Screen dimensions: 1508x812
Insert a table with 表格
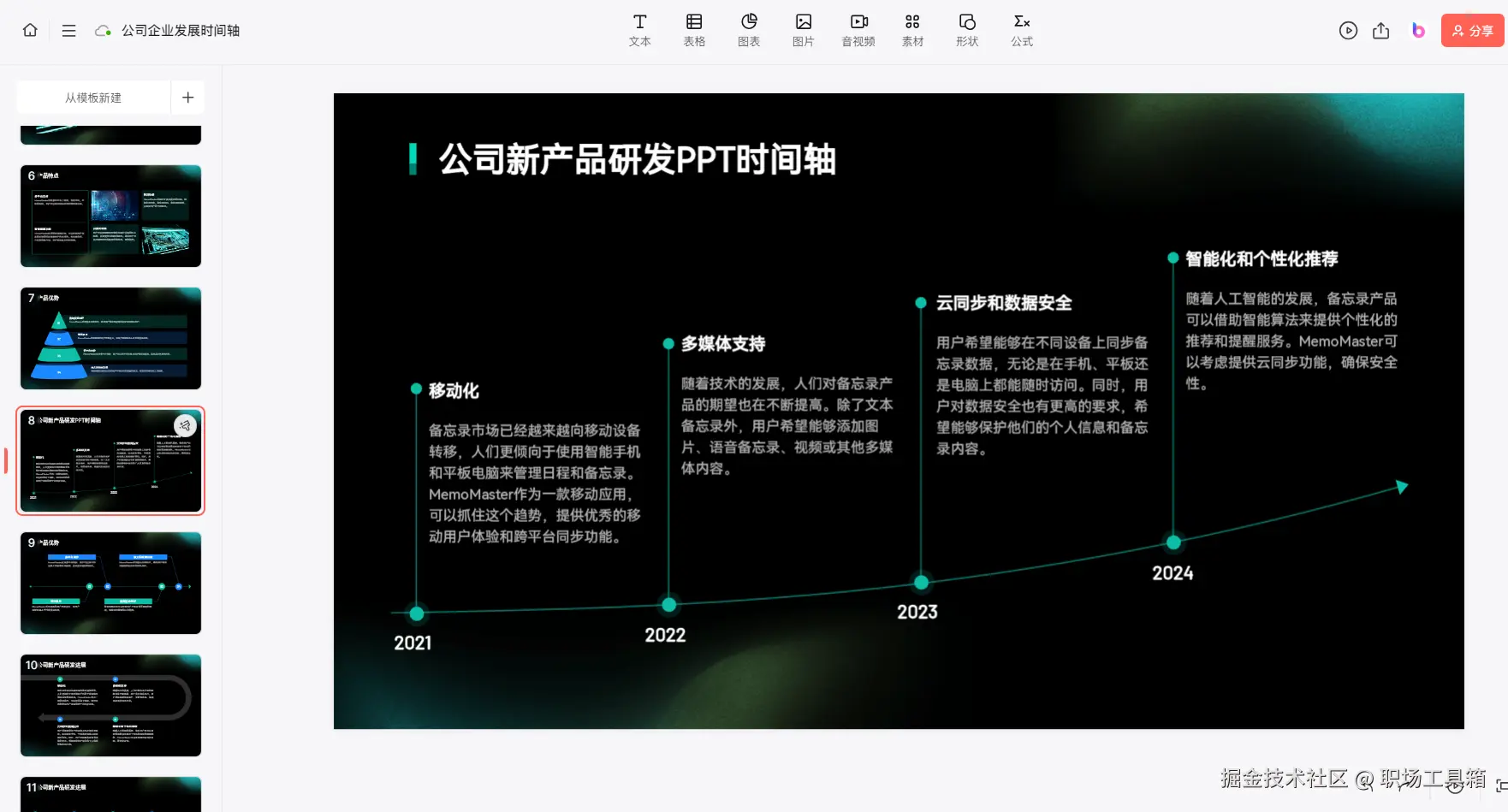coord(694,30)
